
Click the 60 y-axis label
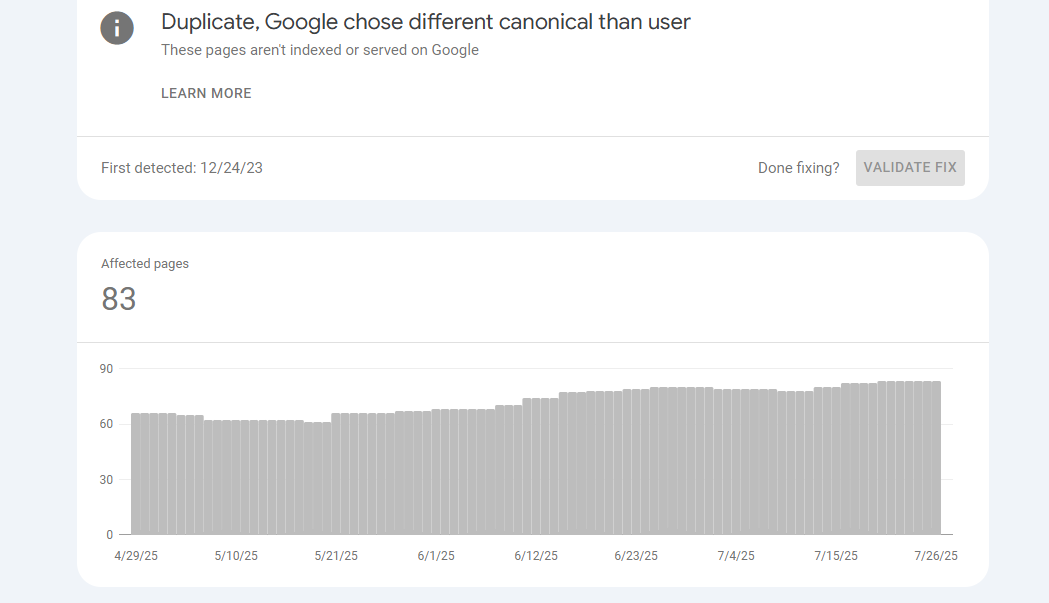coord(106,424)
